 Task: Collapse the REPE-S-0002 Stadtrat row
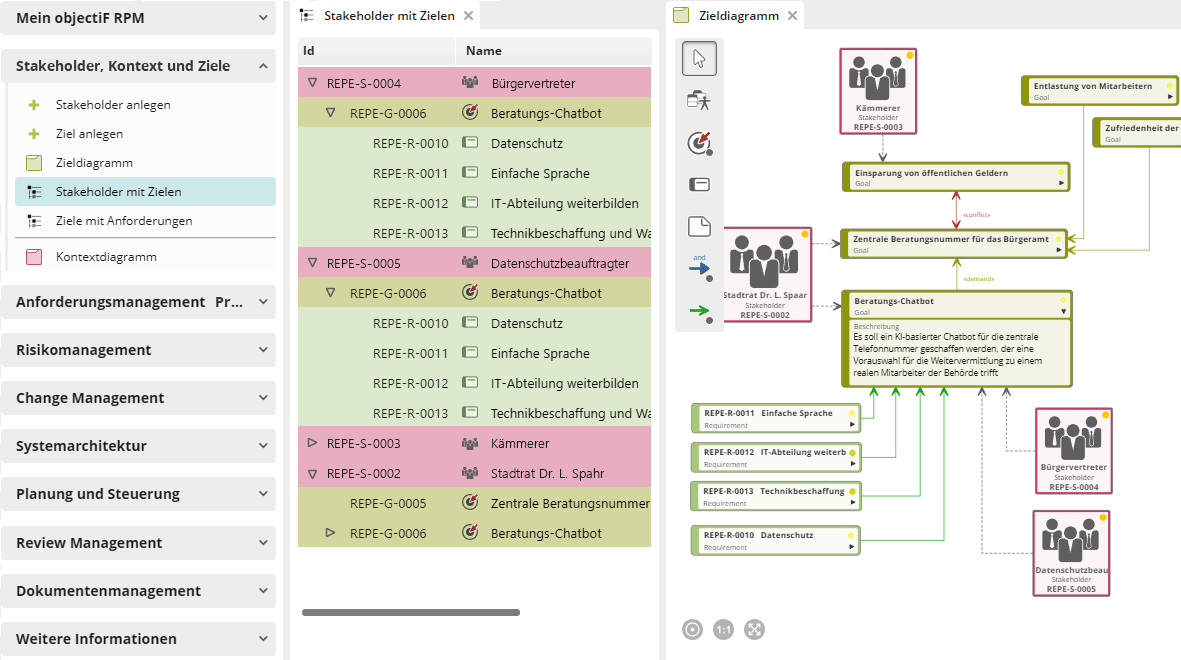[x=312, y=473]
